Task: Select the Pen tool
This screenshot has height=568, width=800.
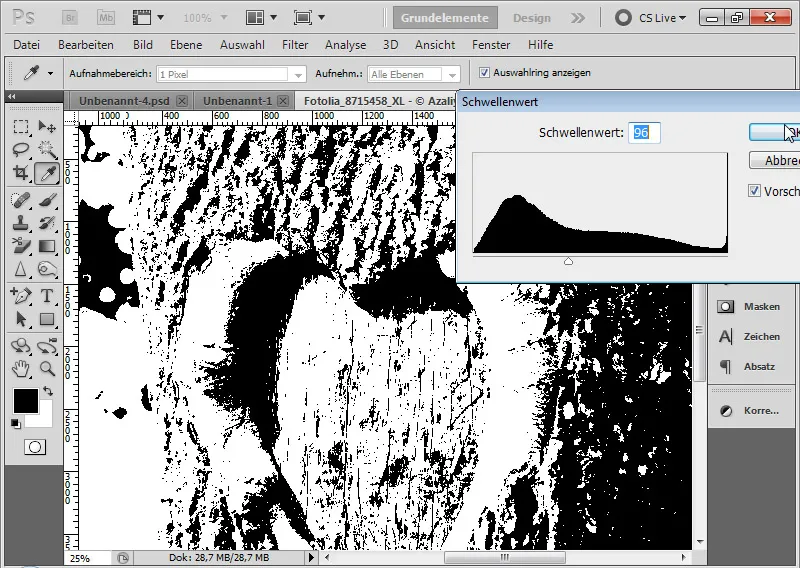Action: pos(20,295)
